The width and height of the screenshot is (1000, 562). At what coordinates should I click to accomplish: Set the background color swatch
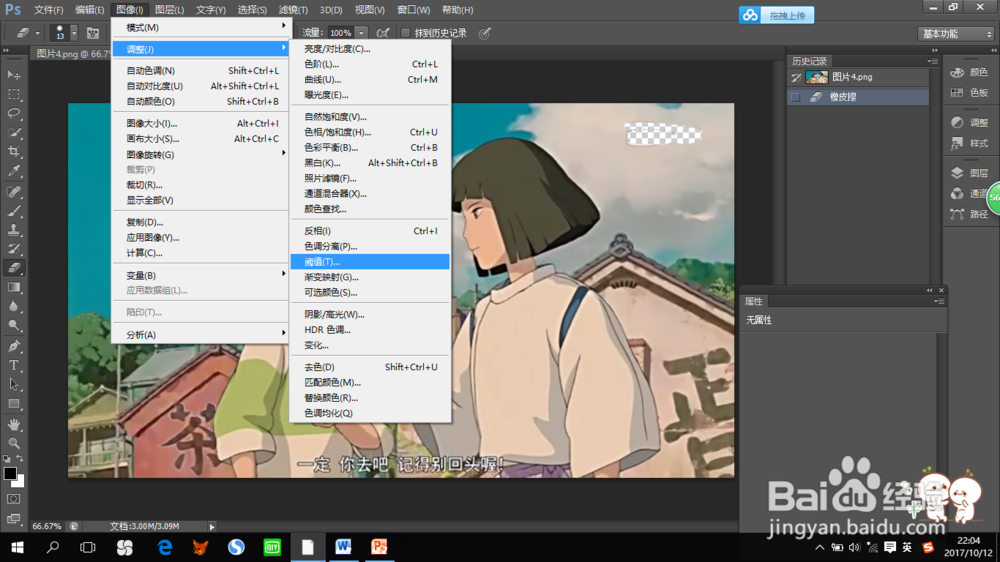point(20,482)
